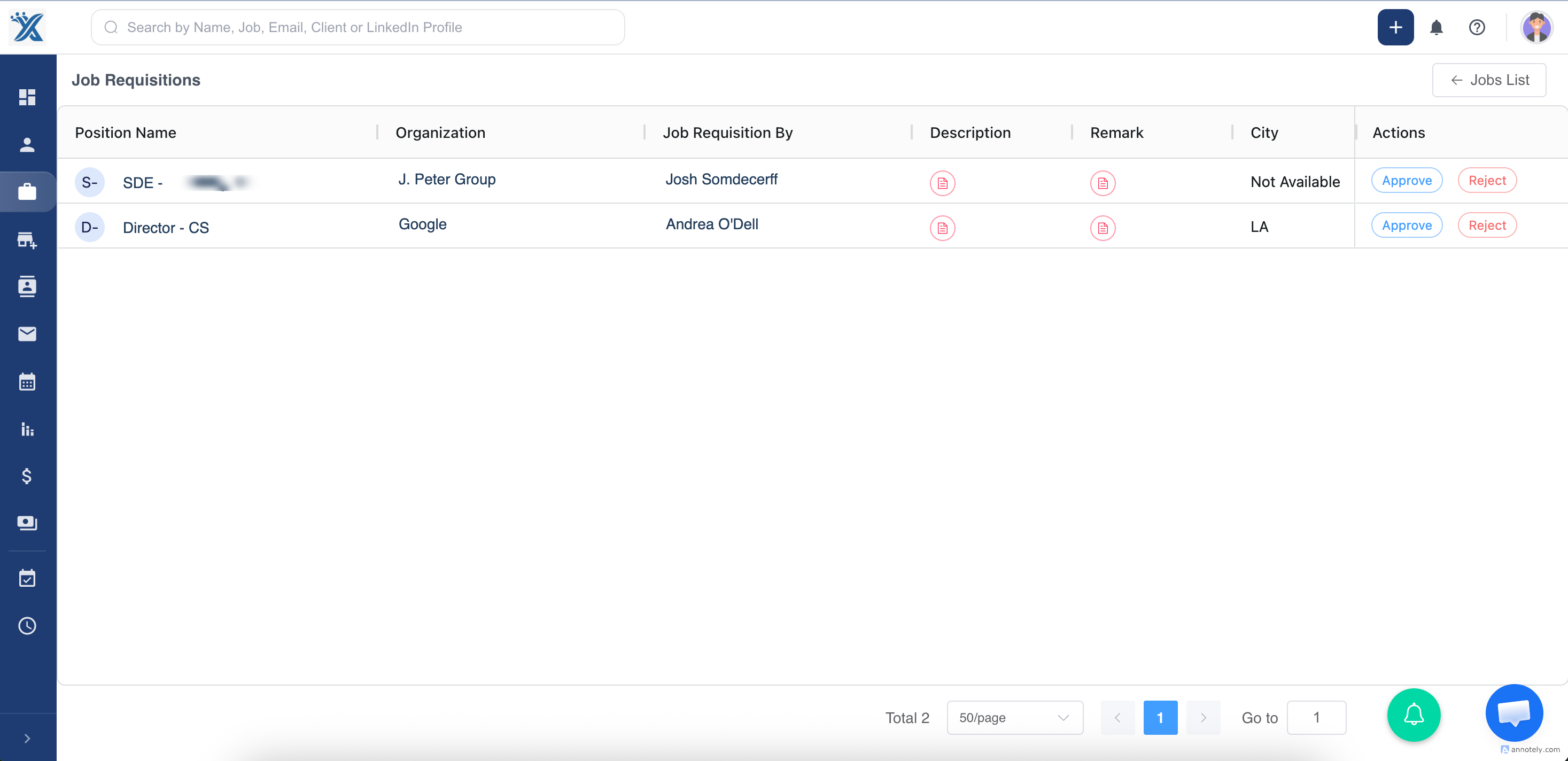Select page 1 in the pagination
This screenshot has width=1568, height=761.
point(1160,717)
